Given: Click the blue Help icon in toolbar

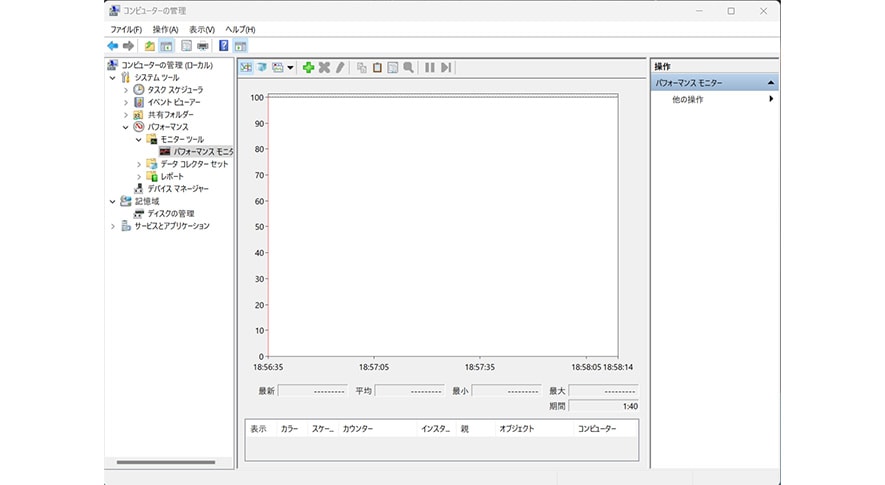Looking at the screenshot, I should [x=223, y=46].
